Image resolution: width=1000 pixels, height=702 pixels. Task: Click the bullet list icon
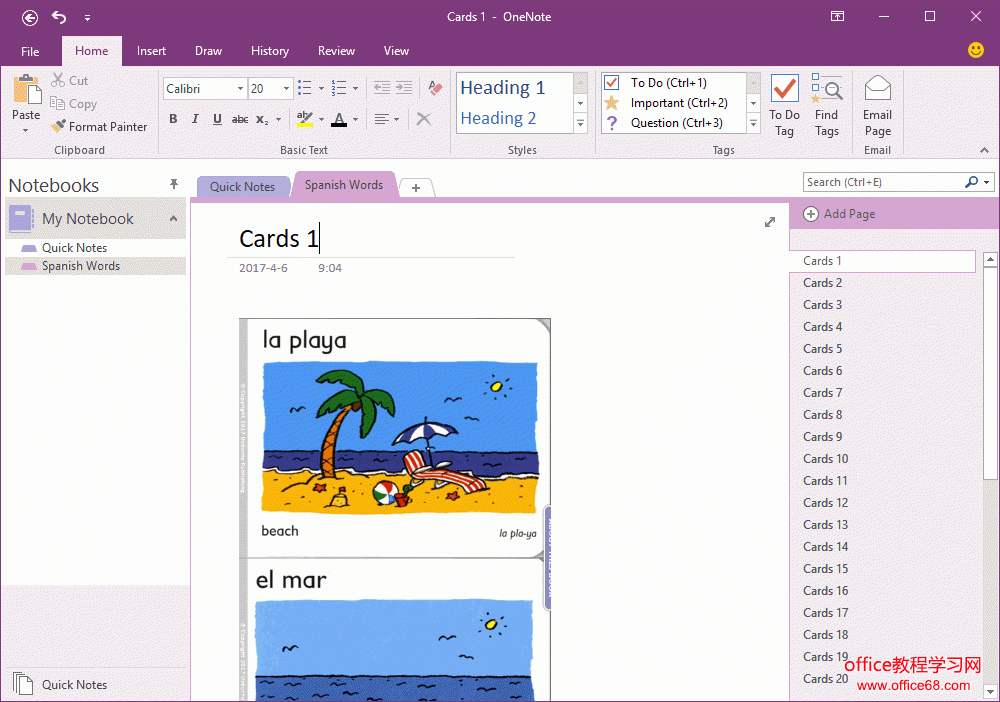coord(305,88)
